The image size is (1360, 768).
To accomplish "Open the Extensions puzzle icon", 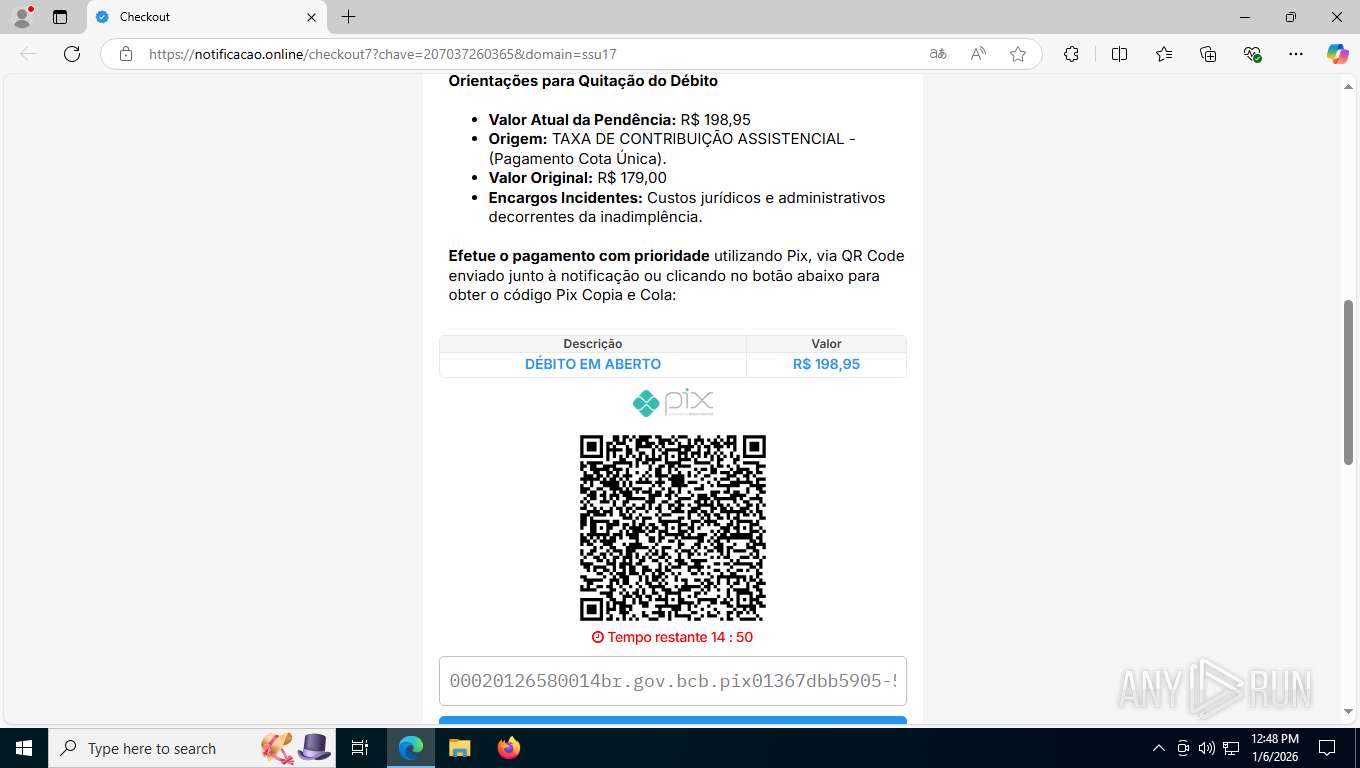I will [x=1071, y=54].
